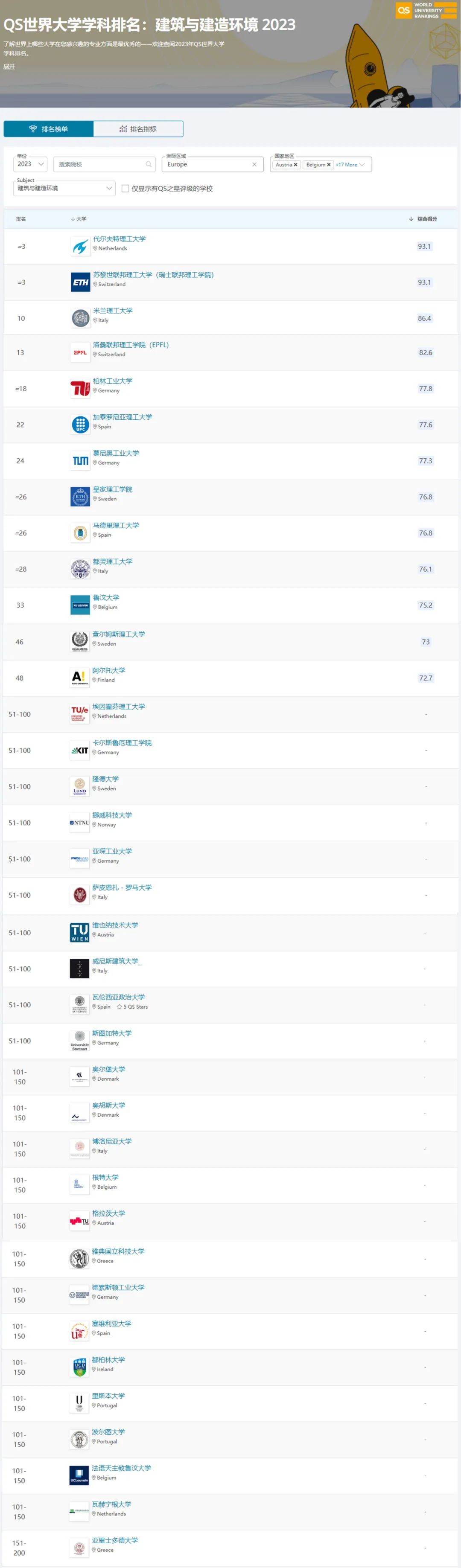Screen dimensions: 461x1568
Task: Remove the Austria country tag
Action: click(295, 165)
